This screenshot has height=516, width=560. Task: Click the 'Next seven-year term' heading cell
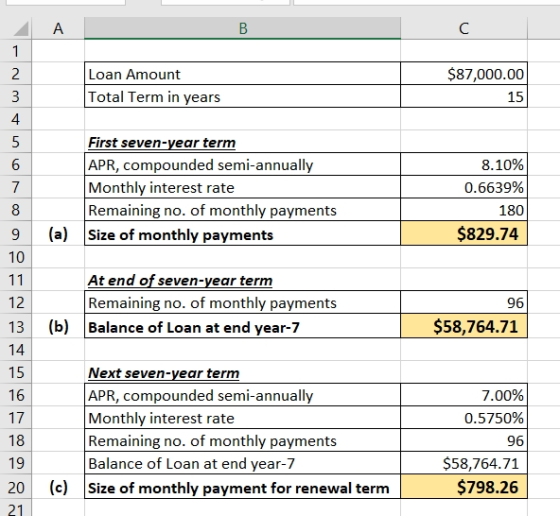point(242,372)
